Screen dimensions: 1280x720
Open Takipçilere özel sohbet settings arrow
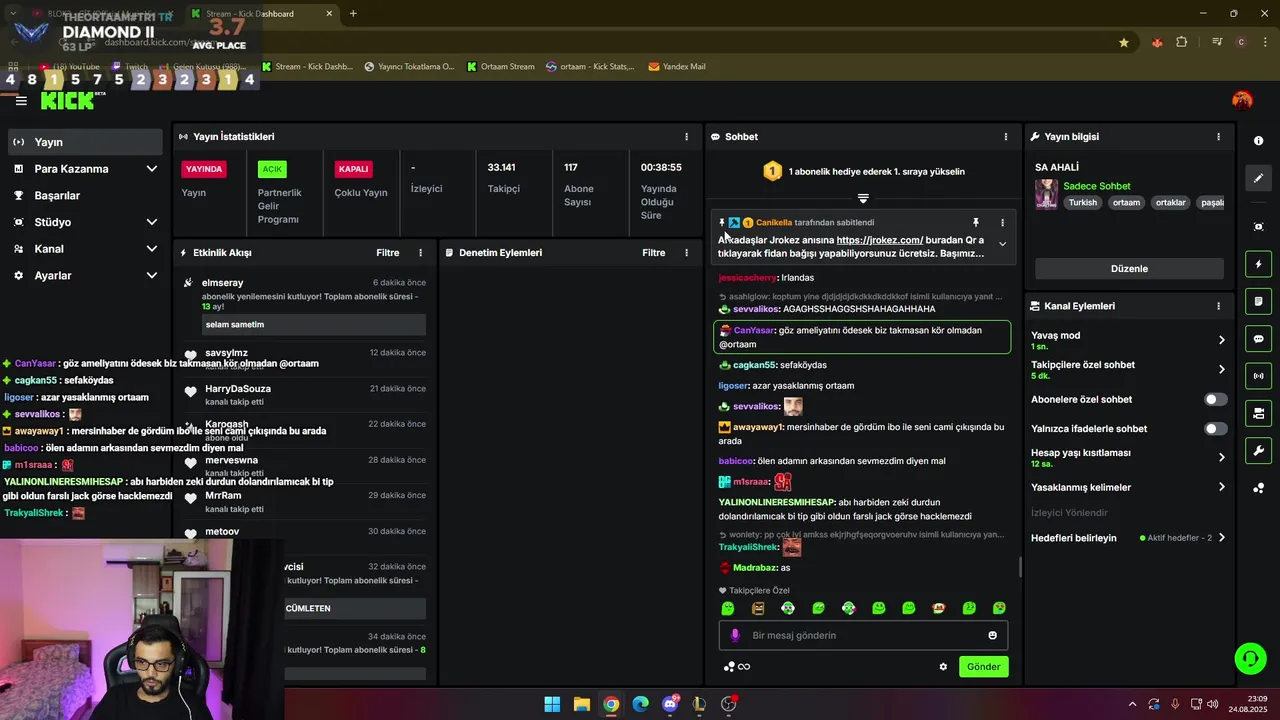pos(1221,369)
